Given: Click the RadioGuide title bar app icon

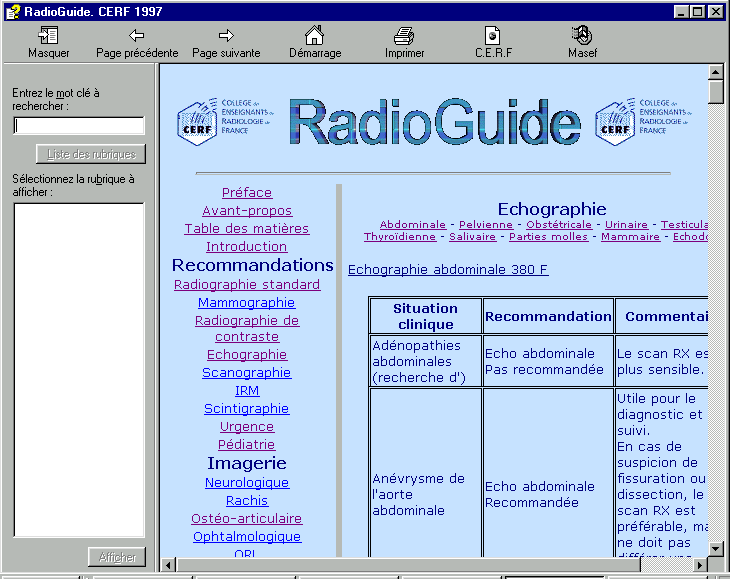Looking at the screenshot, I should 13,12.
